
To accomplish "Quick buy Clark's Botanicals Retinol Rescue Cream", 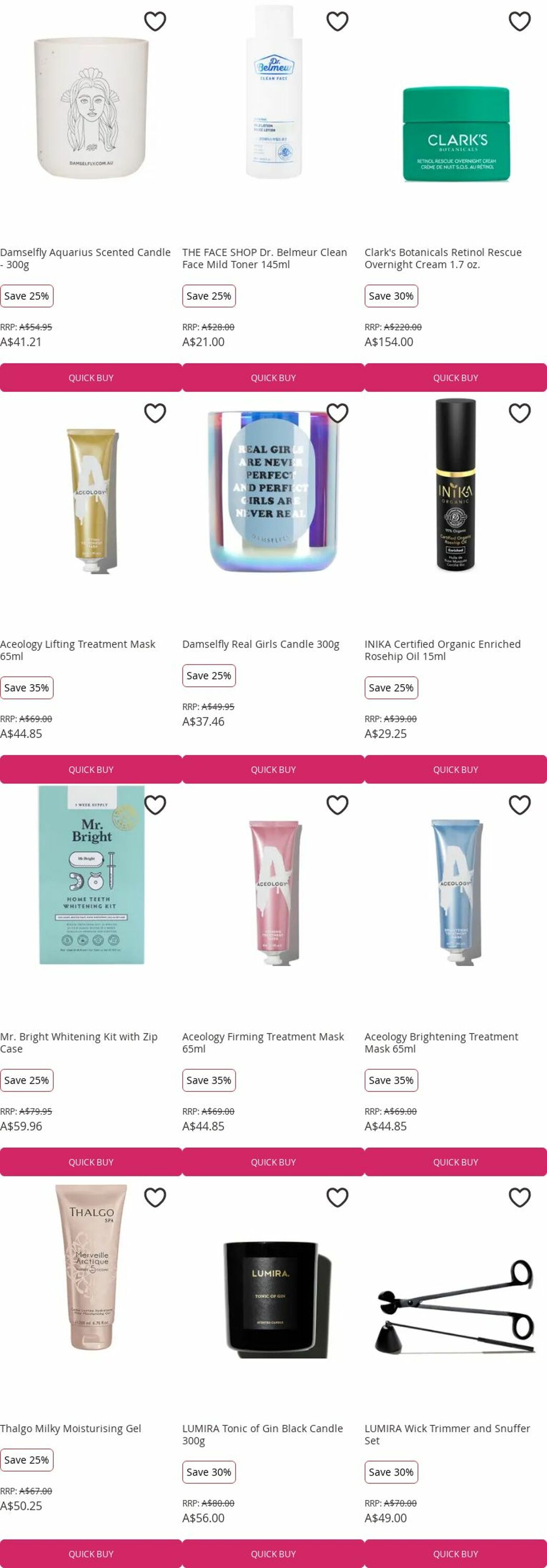I will pos(456,377).
